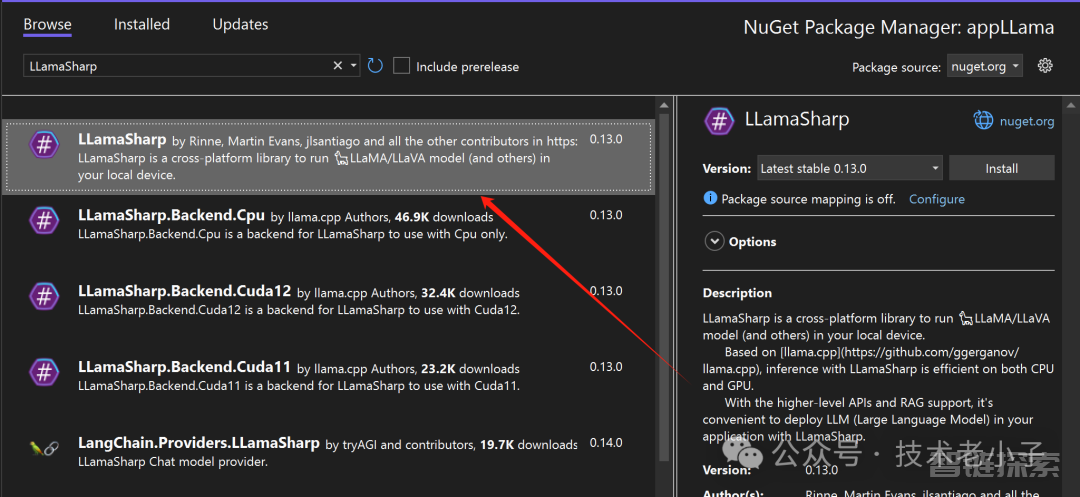
Task: Expand the Options section
Action: coord(715,241)
